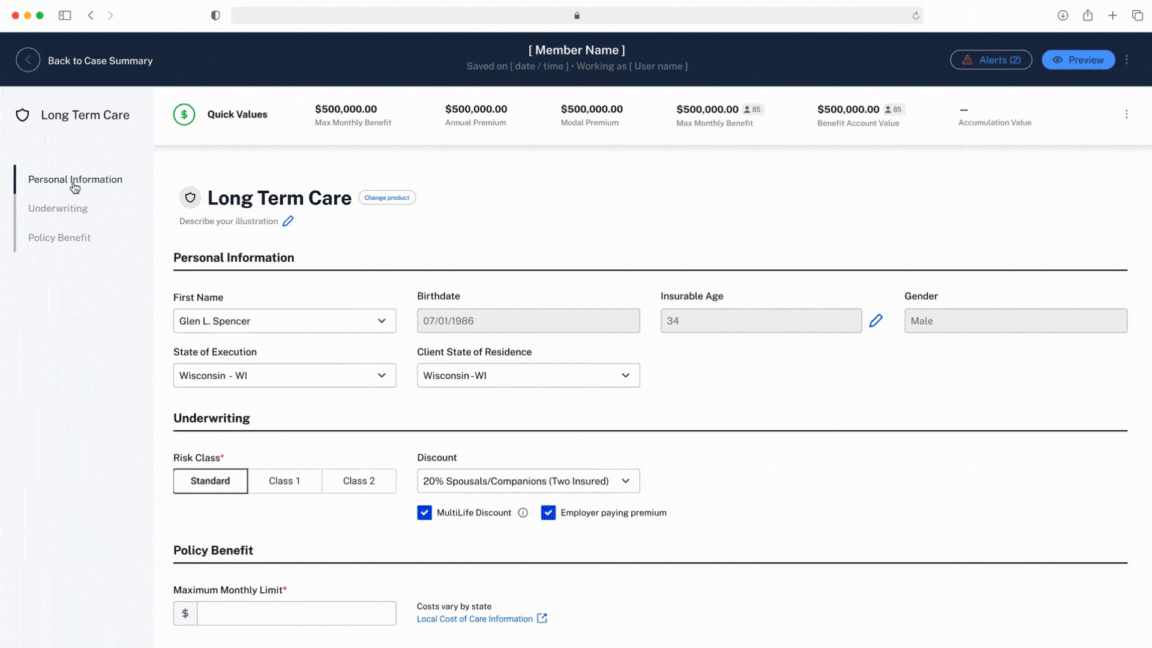The width and height of the screenshot is (1152, 648).
Task: Click Back to Case Summary link
Action: point(100,61)
